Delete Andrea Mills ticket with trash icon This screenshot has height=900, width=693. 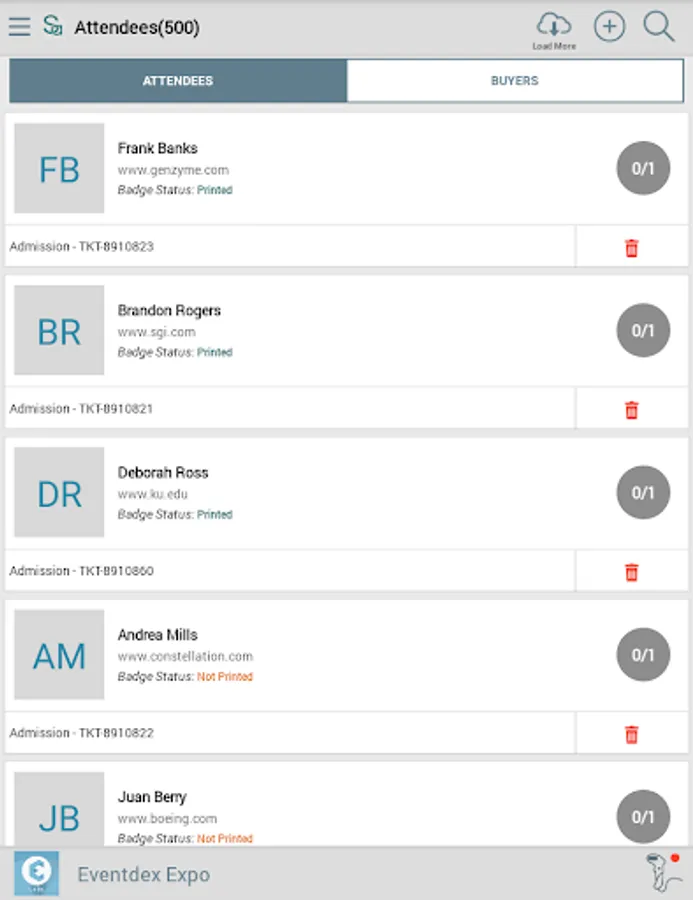tap(631, 734)
